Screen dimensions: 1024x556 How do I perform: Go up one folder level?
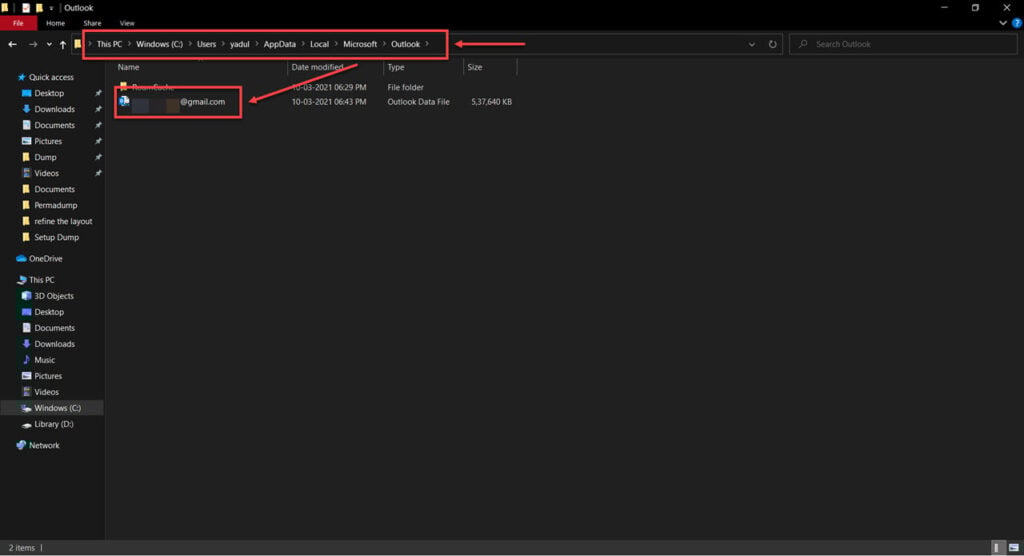pyautogui.click(x=63, y=44)
